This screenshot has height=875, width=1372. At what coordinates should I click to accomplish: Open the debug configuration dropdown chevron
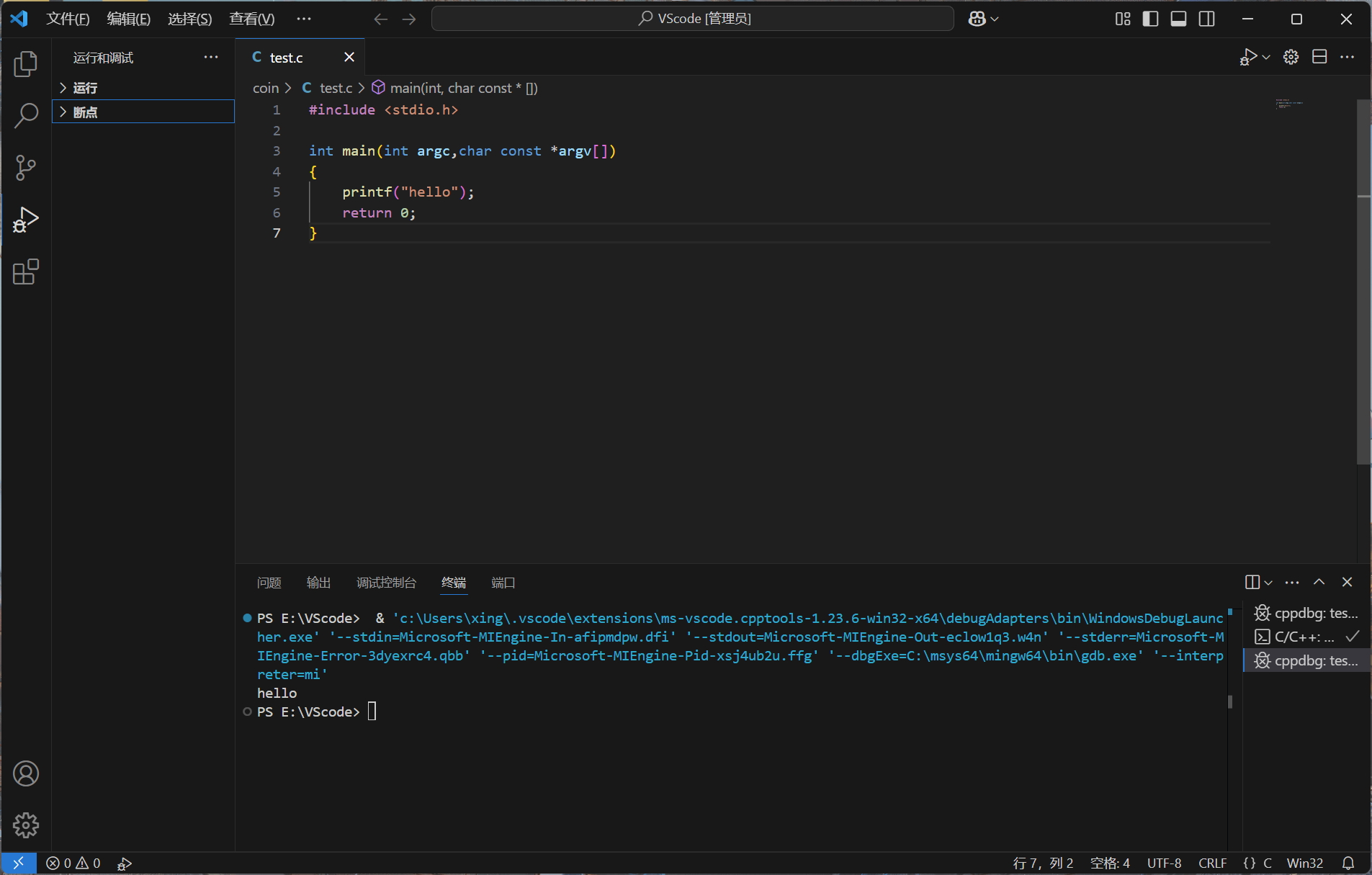pyautogui.click(x=1265, y=57)
